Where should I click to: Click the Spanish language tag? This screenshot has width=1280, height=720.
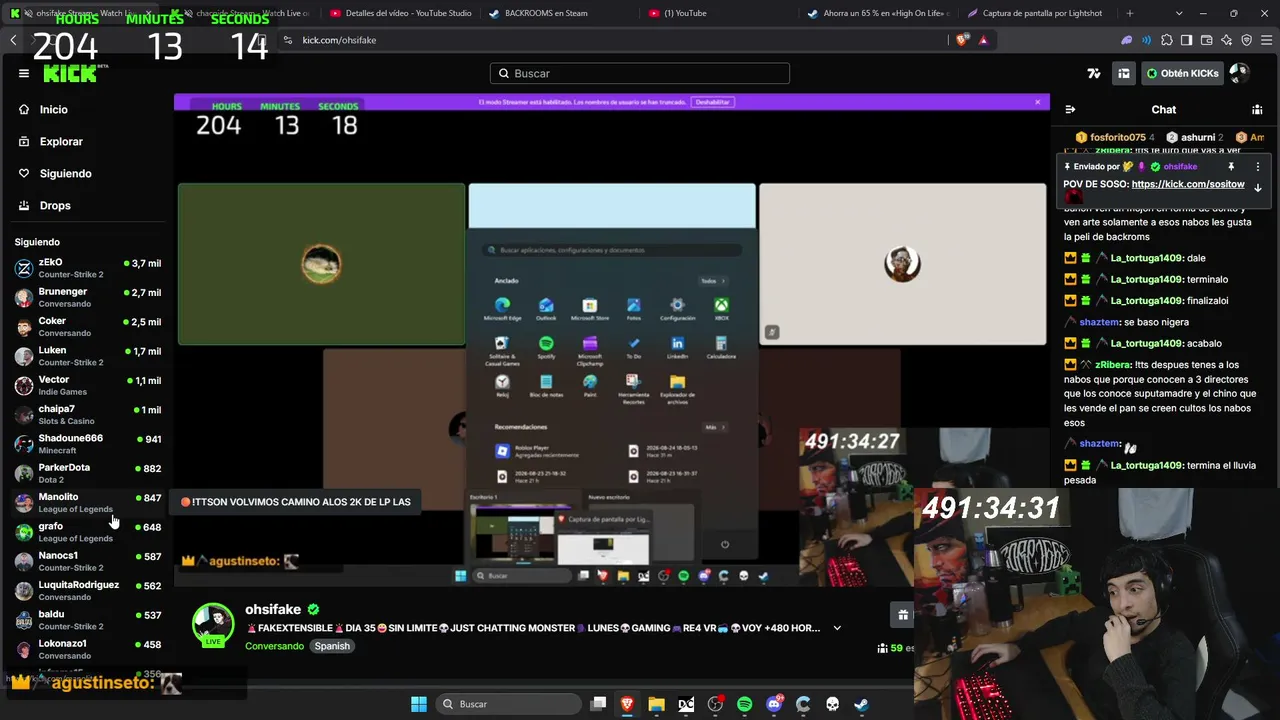pos(332,646)
